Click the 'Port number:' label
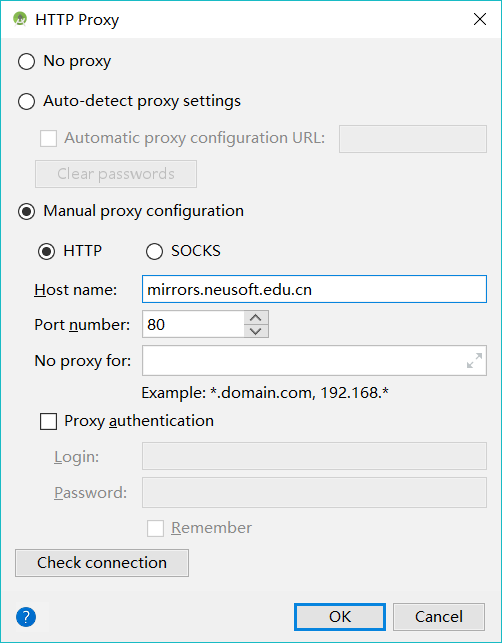The height and width of the screenshot is (643, 502). coord(82,325)
